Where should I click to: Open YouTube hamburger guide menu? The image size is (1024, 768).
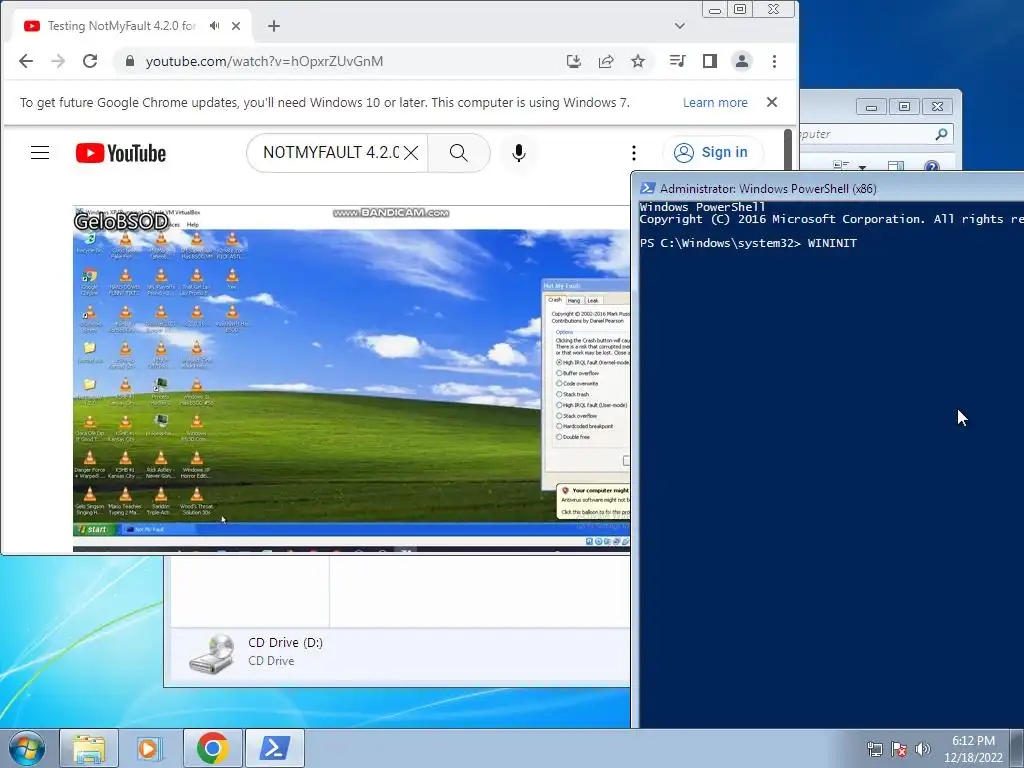(x=40, y=153)
